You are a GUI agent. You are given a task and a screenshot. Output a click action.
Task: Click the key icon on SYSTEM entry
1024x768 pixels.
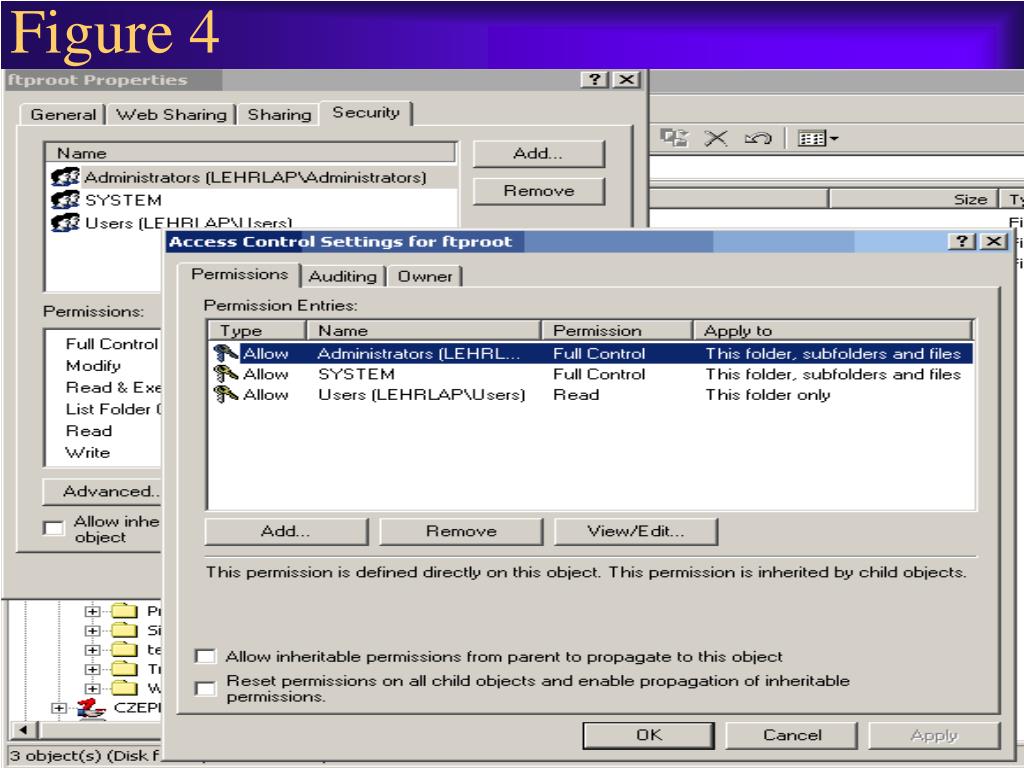(225, 374)
